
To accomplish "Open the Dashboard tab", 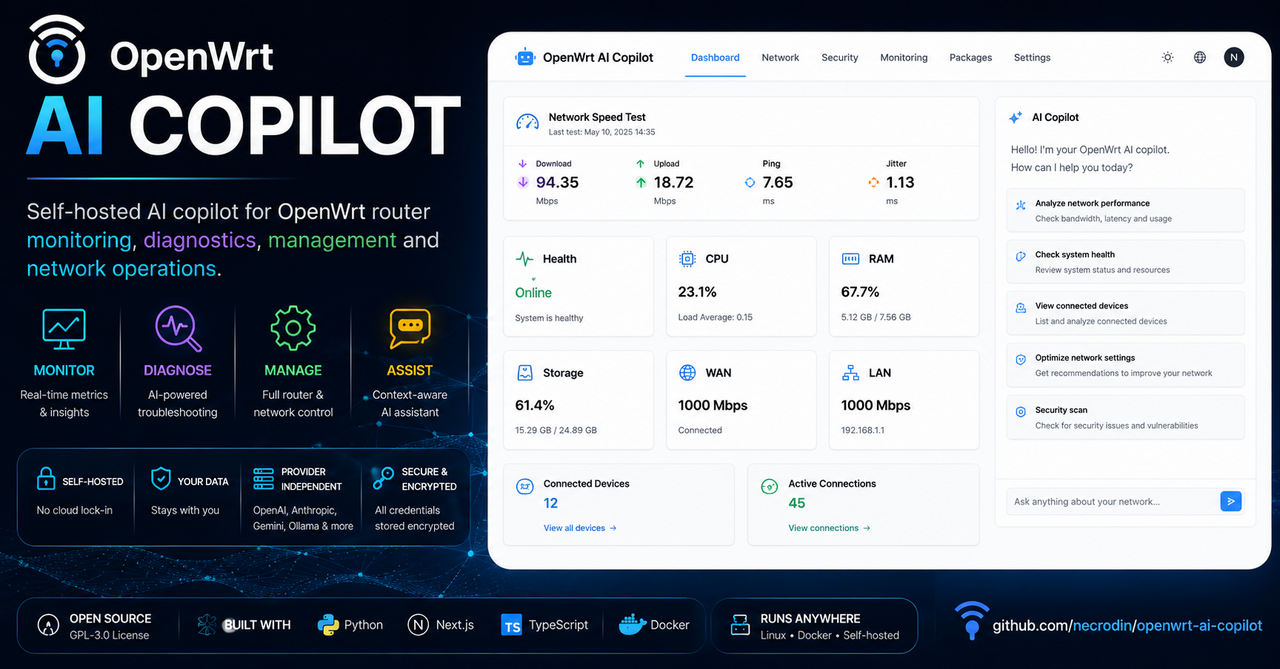I will click(715, 58).
